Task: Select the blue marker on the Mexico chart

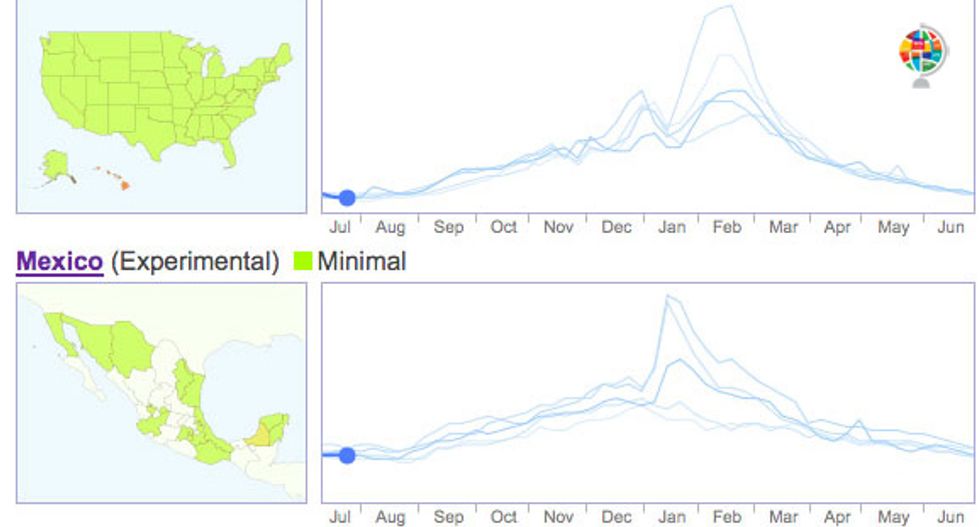Action: pos(347,455)
